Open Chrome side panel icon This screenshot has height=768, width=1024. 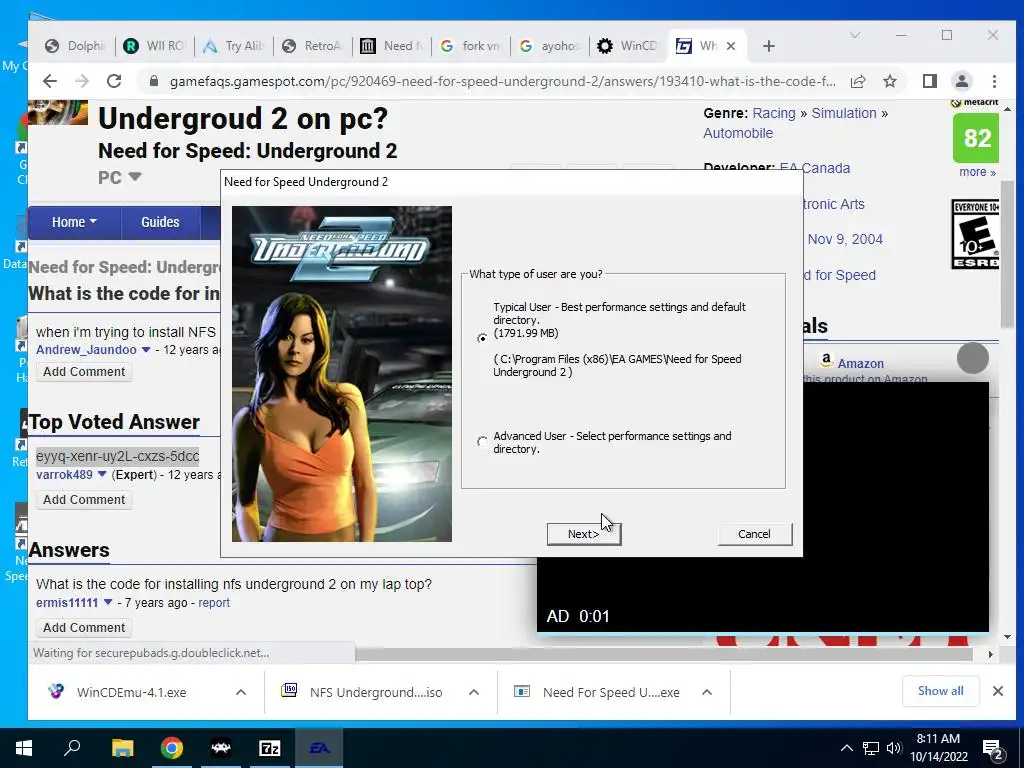pyautogui.click(x=929, y=81)
